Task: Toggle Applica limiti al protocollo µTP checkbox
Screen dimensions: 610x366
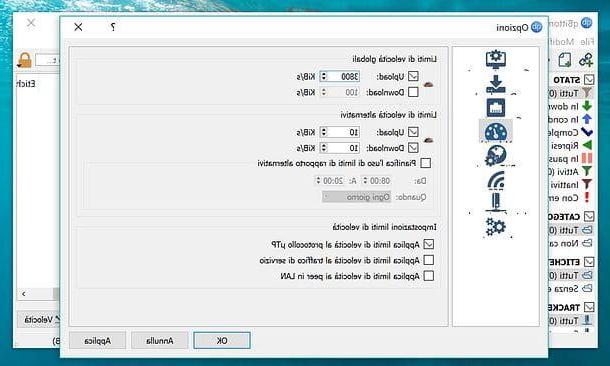Action: (428, 244)
